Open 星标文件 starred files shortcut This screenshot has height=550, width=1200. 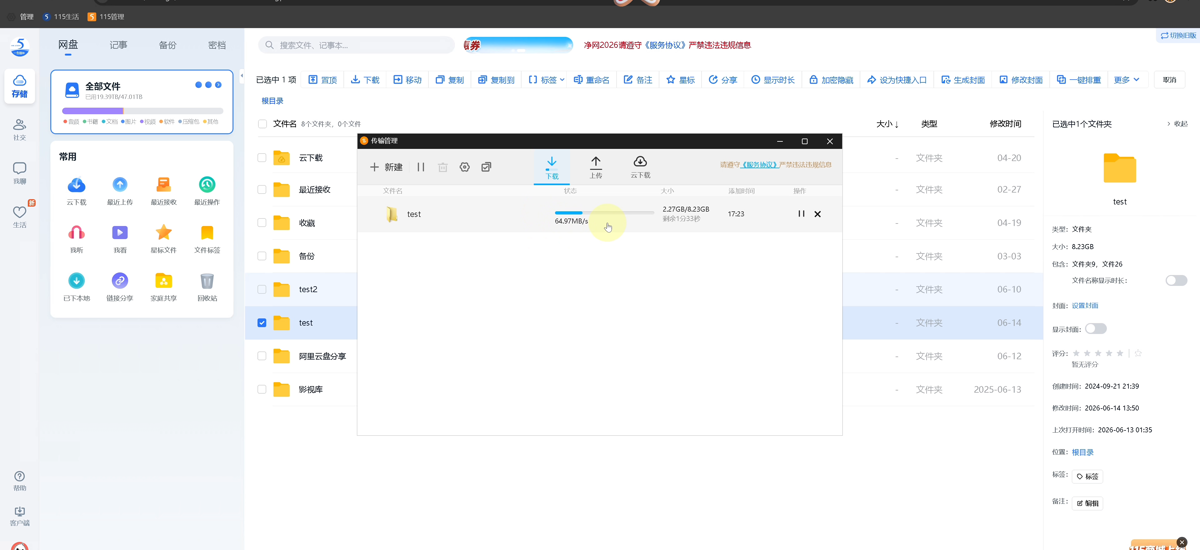pos(164,238)
